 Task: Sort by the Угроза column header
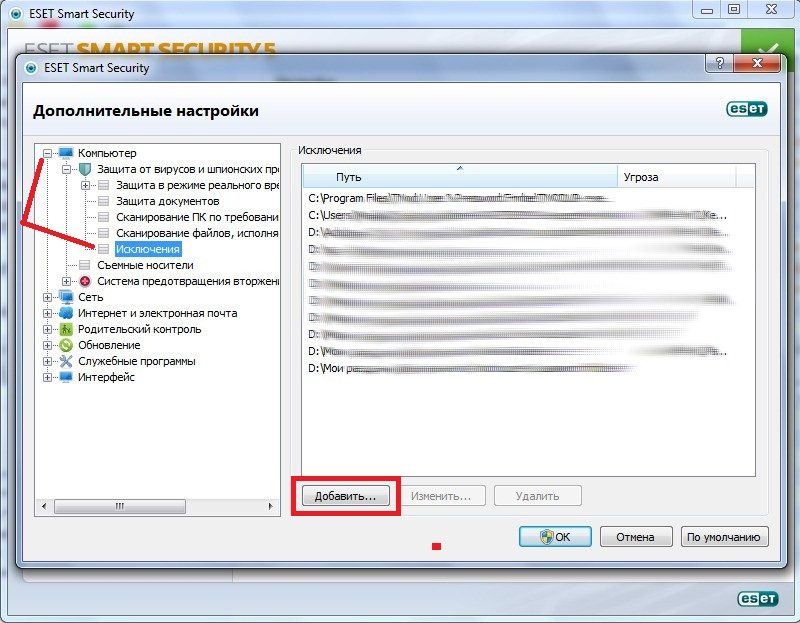click(x=677, y=177)
